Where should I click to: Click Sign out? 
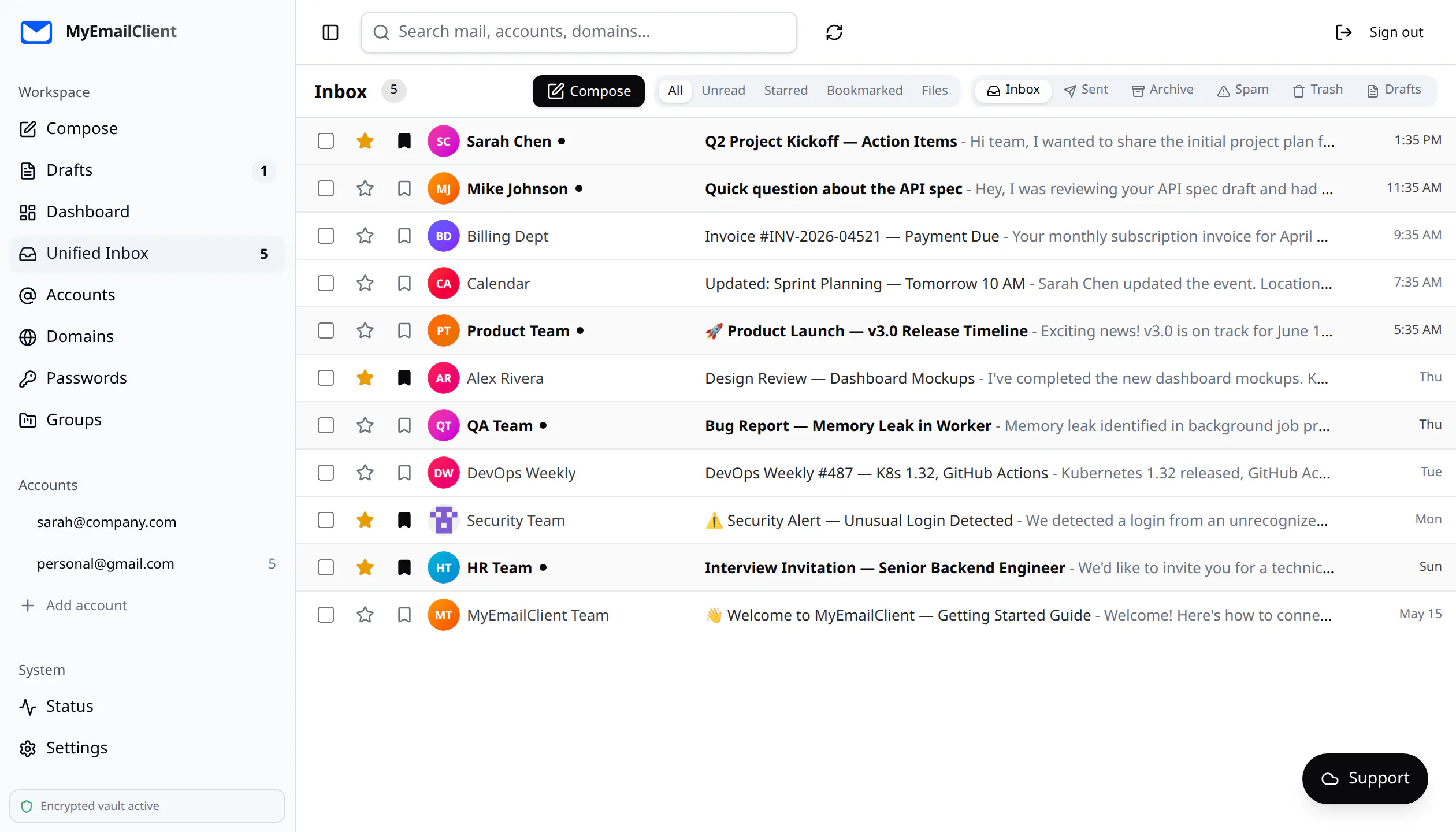[1380, 32]
